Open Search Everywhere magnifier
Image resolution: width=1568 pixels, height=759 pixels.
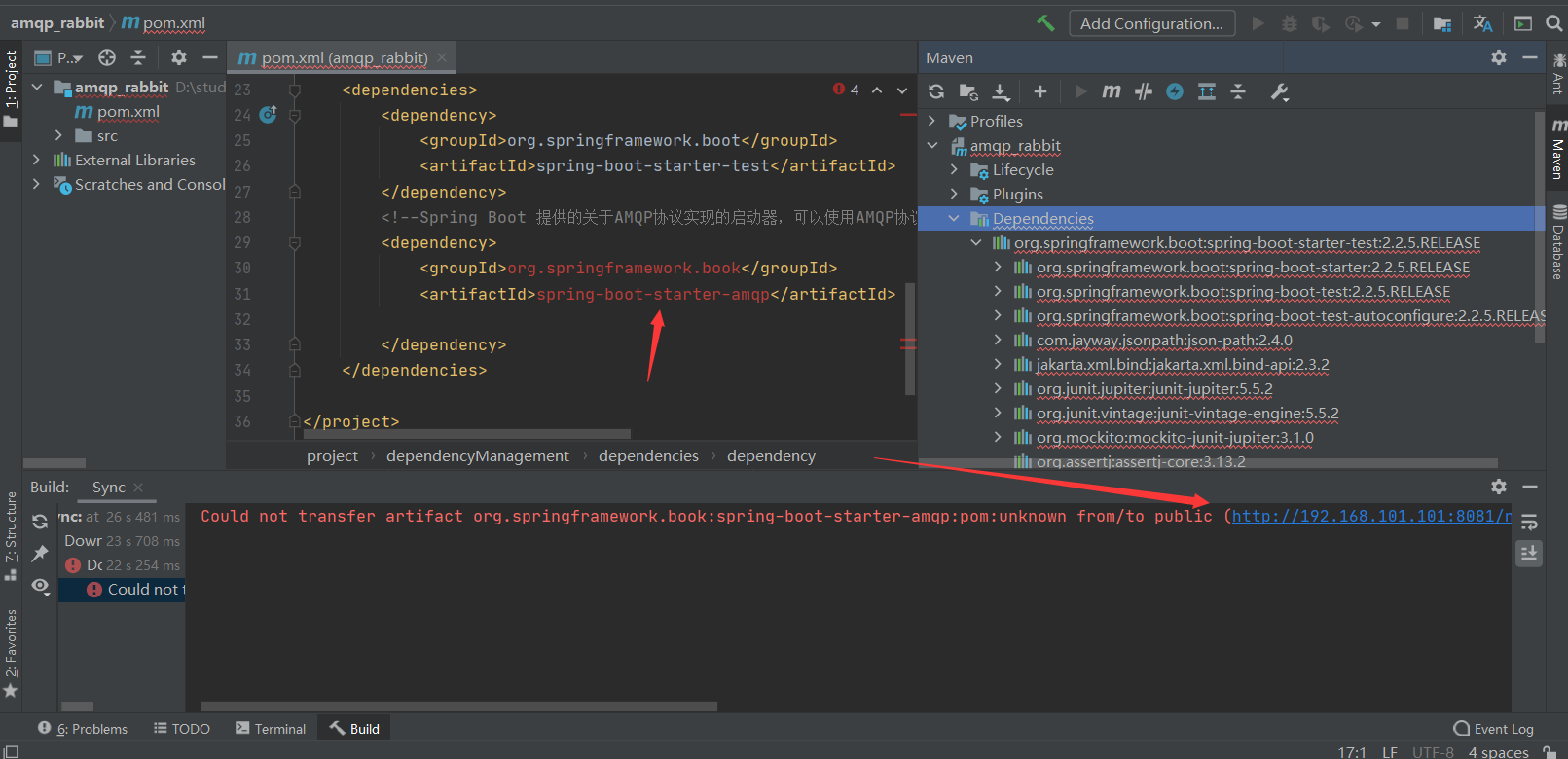pos(1553,23)
